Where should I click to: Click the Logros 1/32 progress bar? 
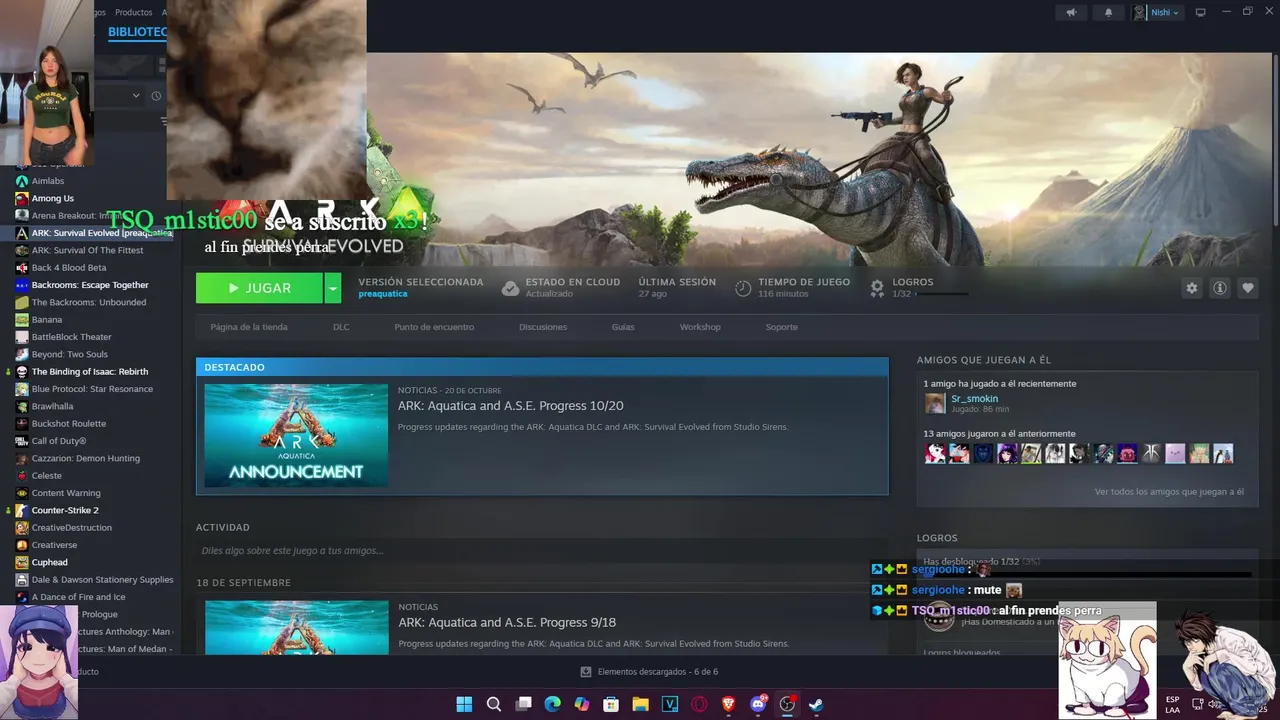coord(941,294)
